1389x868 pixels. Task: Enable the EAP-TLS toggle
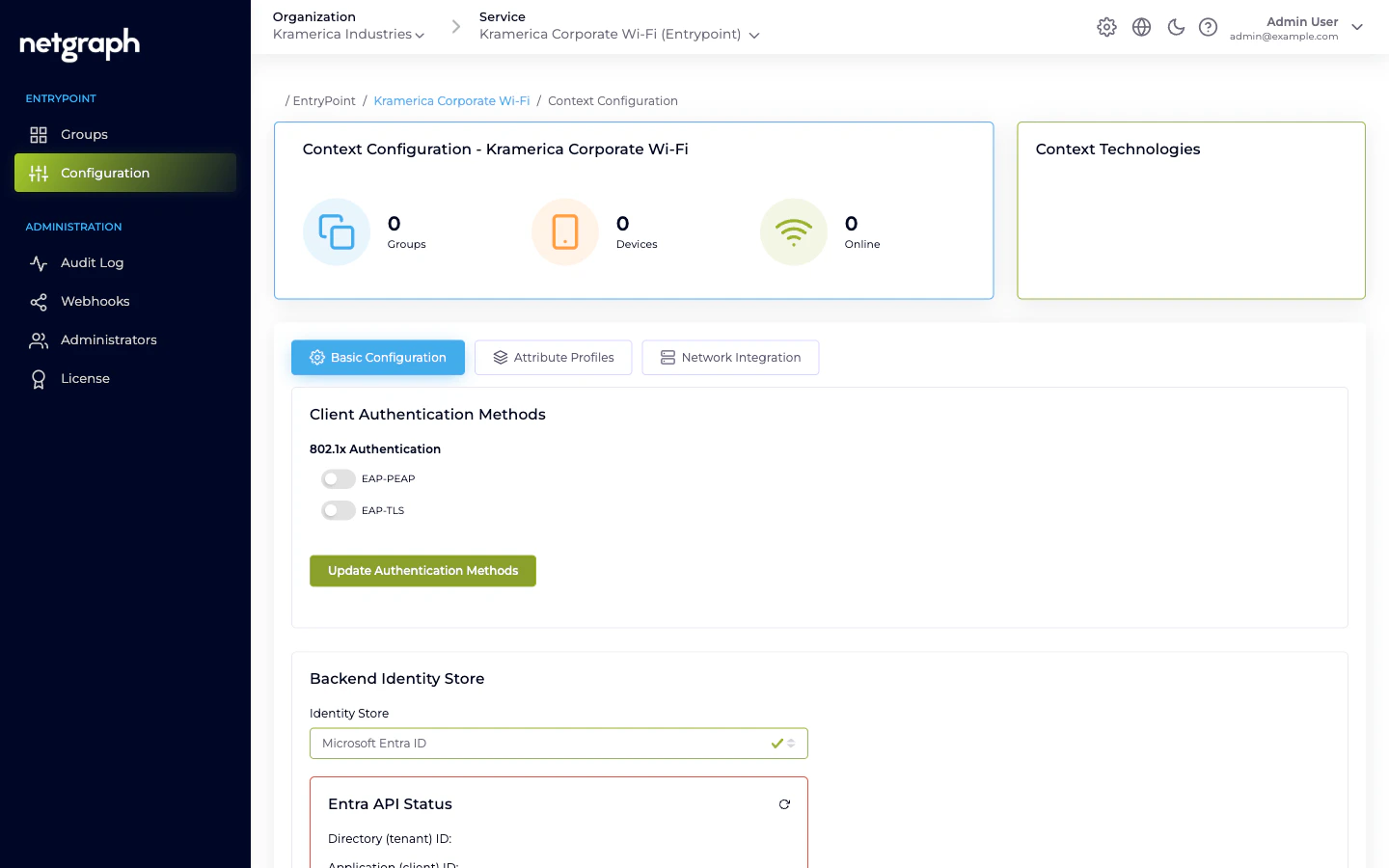coord(338,510)
